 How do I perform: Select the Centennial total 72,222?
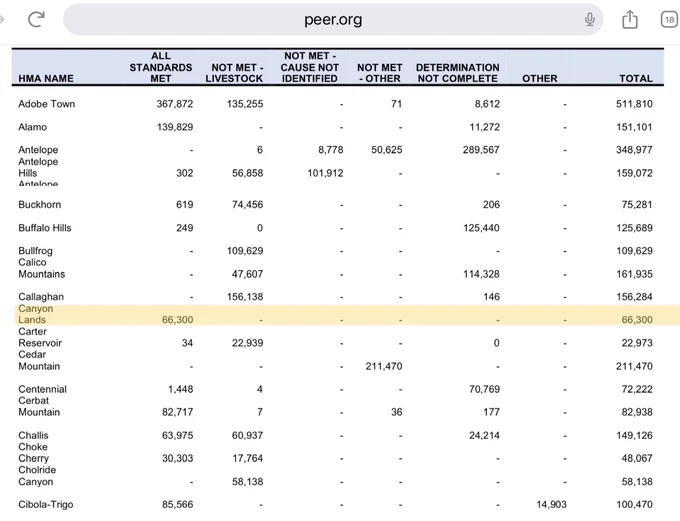(x=637, y=390)
